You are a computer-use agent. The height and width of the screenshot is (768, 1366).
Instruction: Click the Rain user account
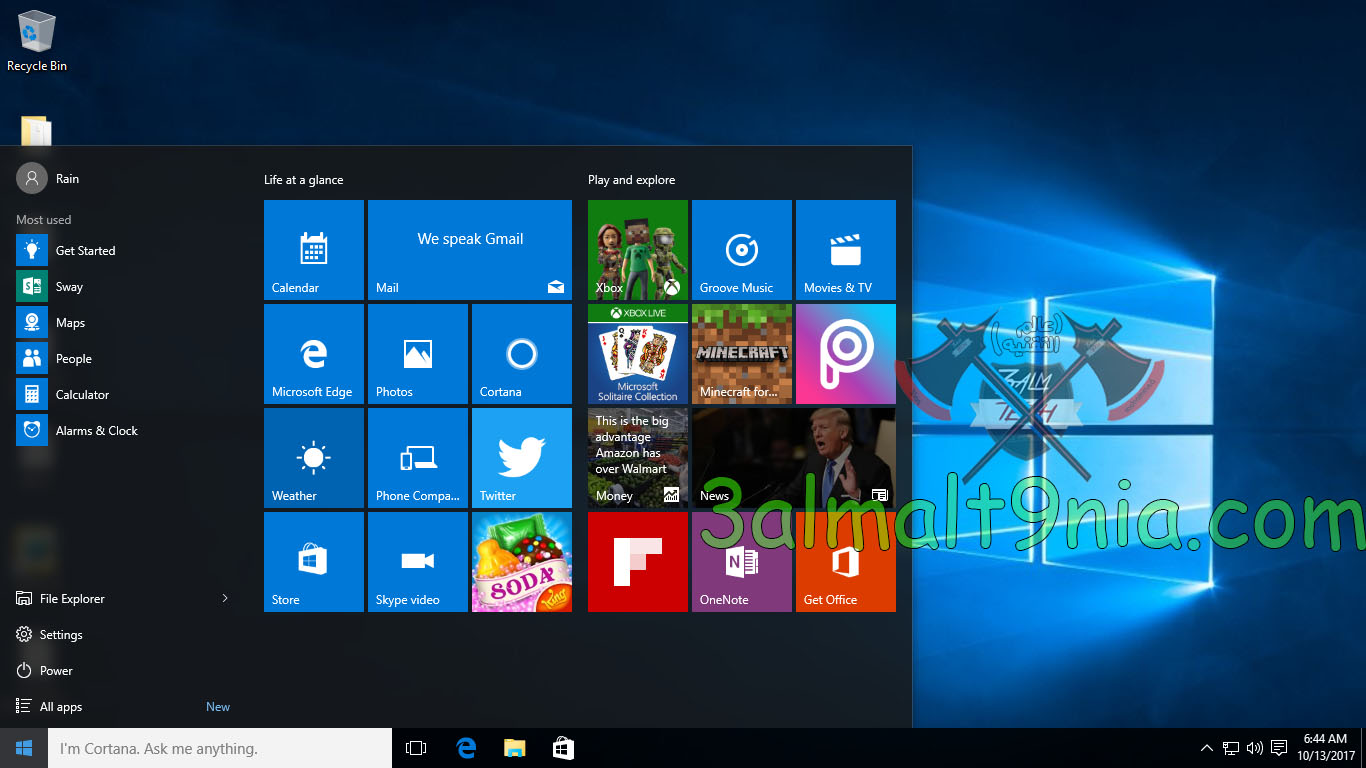coord(48,179)
